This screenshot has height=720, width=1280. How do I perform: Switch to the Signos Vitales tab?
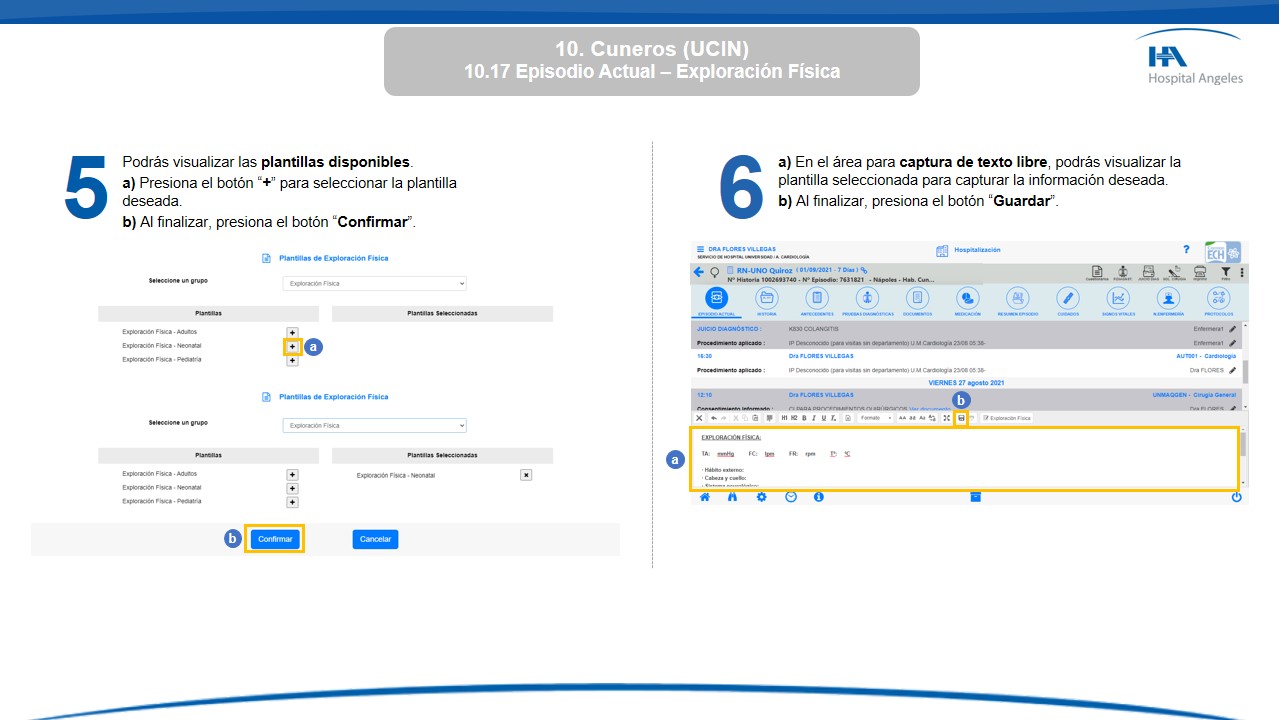pos(1118,299)
